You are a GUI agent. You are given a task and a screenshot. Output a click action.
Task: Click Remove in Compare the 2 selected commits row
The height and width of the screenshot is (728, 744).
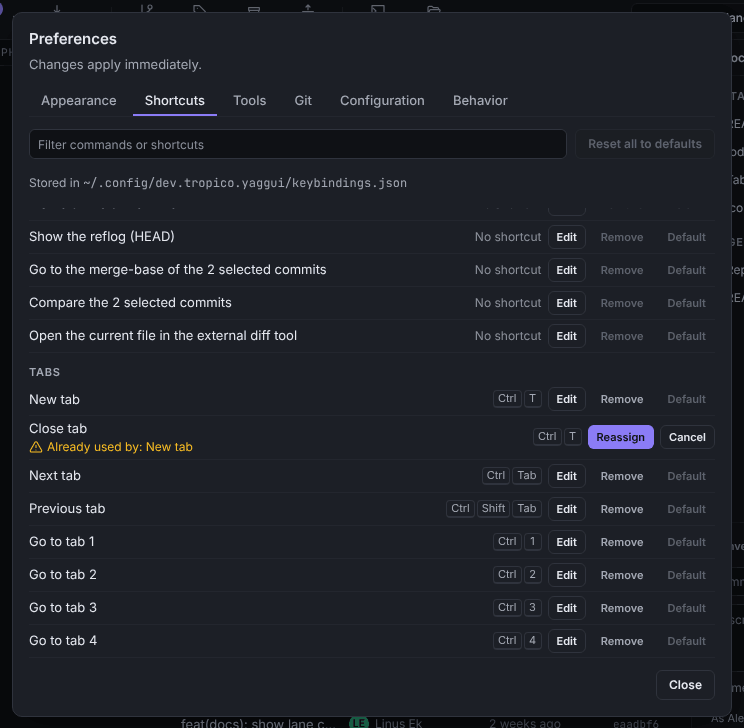pos(622,303)
